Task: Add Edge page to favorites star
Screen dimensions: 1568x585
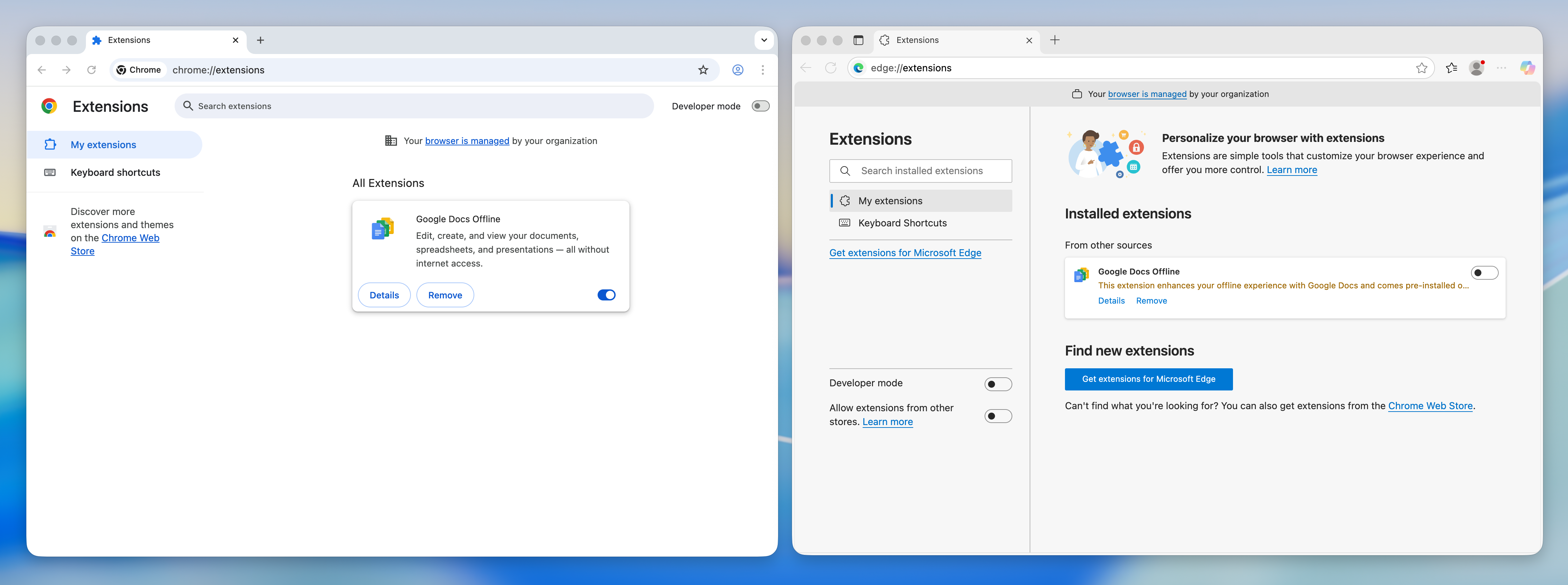Action: 1421,68
